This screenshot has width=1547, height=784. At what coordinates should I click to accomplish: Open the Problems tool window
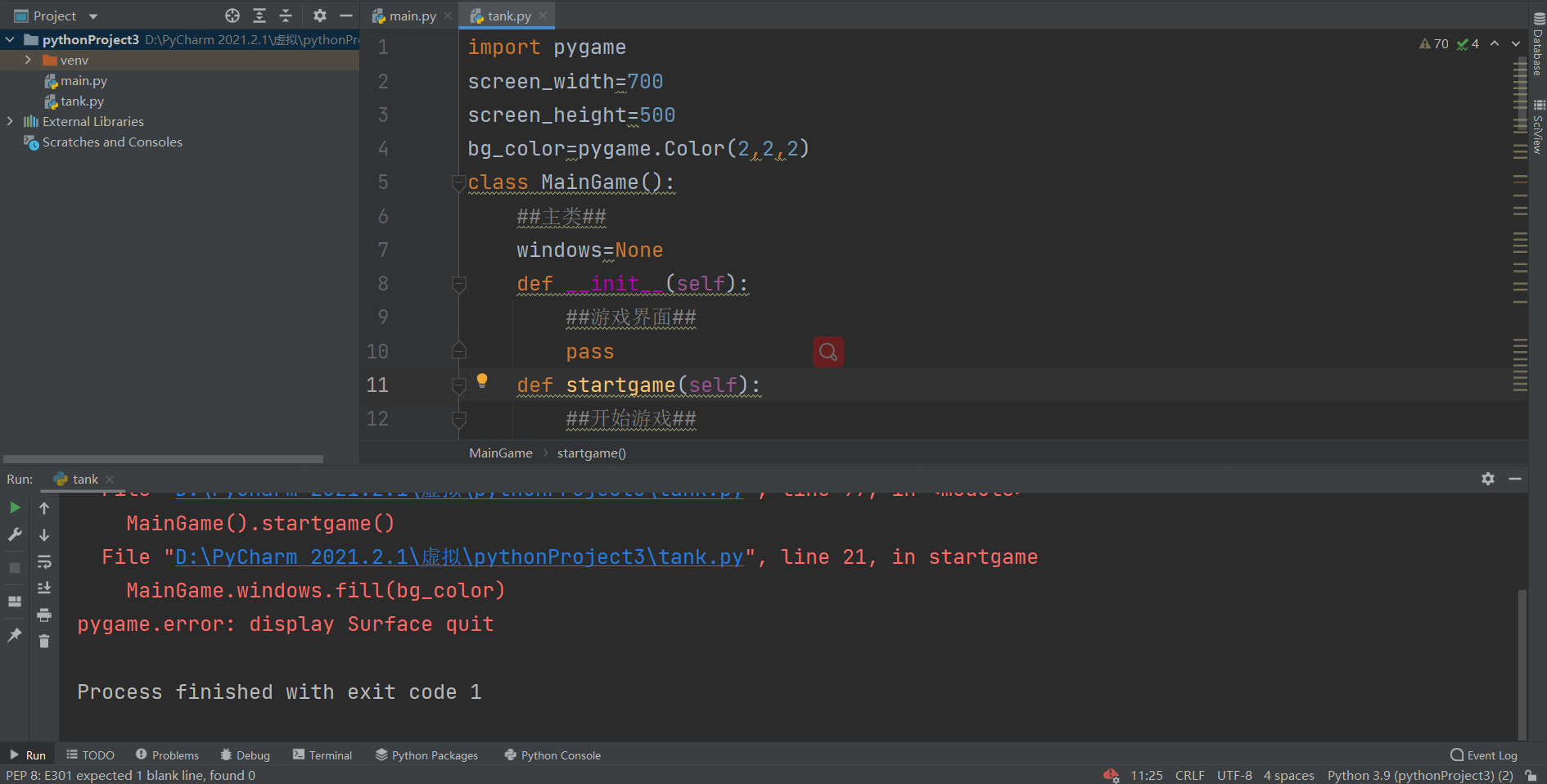pos(167,755)
